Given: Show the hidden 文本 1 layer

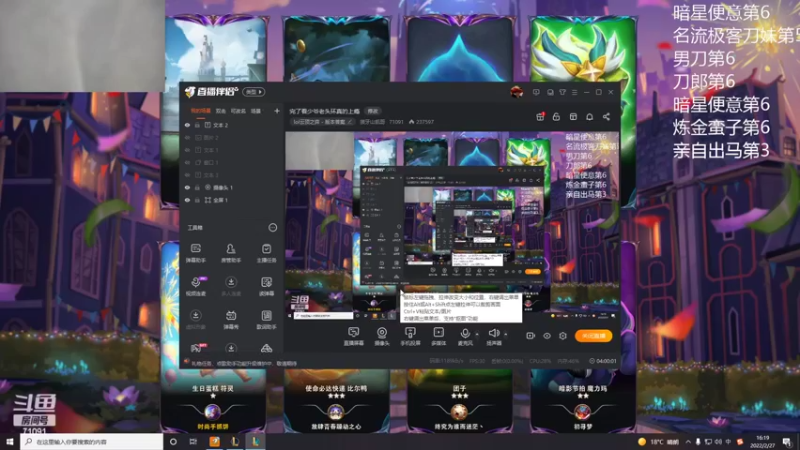Looking at the screenshot, I should pyautogui.click(x=187, y=150).
